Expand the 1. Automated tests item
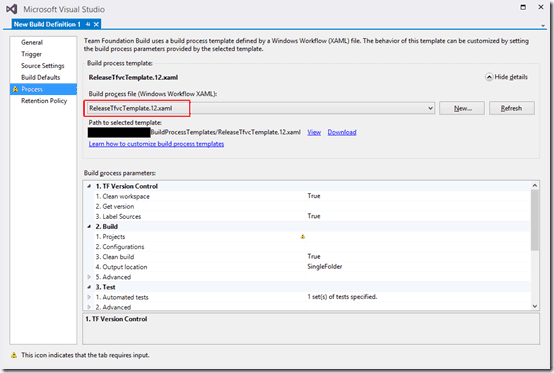Viewport: 554px width, 373px height. click(89, 297)
